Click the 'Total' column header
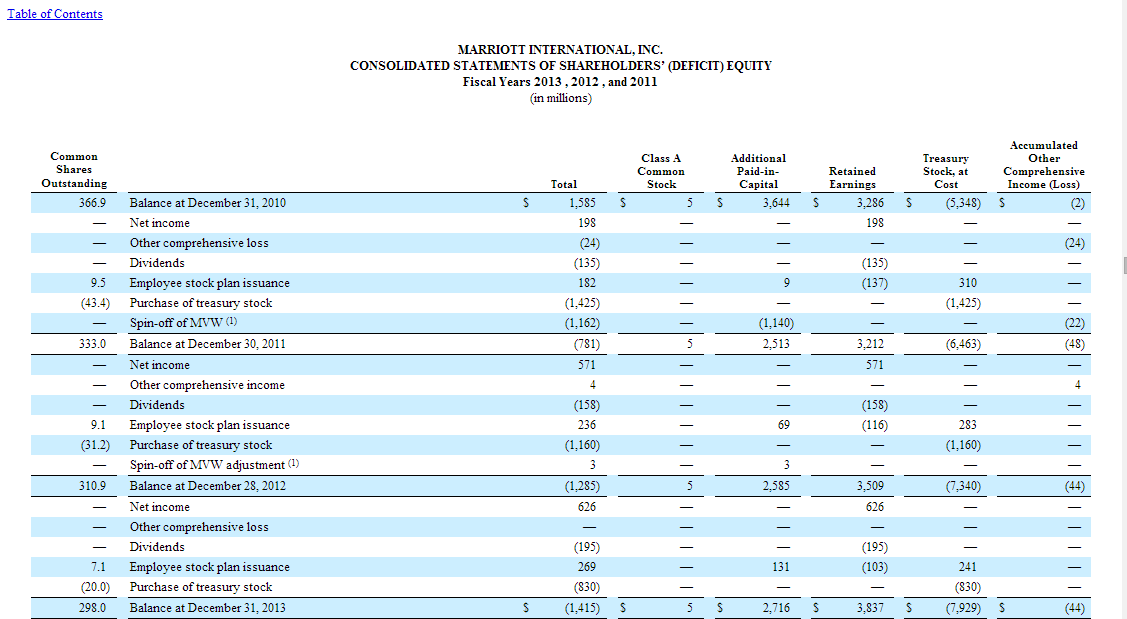The width and height of the screenshot is (1127, 619). 564,184
